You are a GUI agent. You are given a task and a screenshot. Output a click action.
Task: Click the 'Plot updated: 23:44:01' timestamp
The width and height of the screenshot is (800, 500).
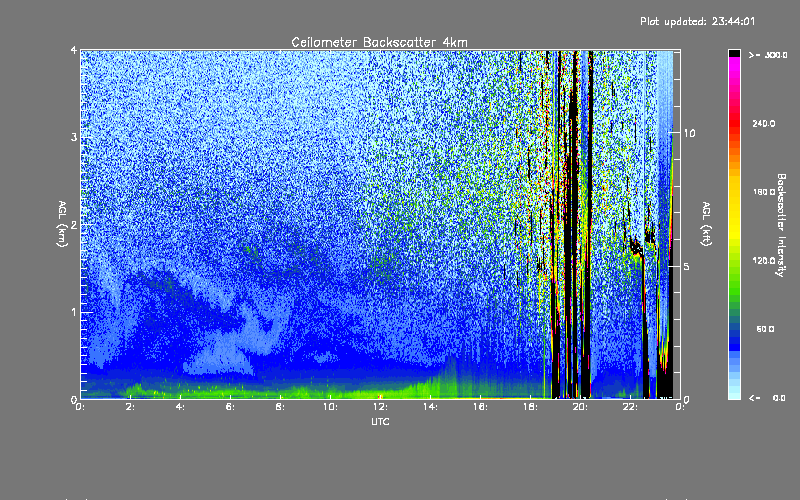[x=697, y=21]
